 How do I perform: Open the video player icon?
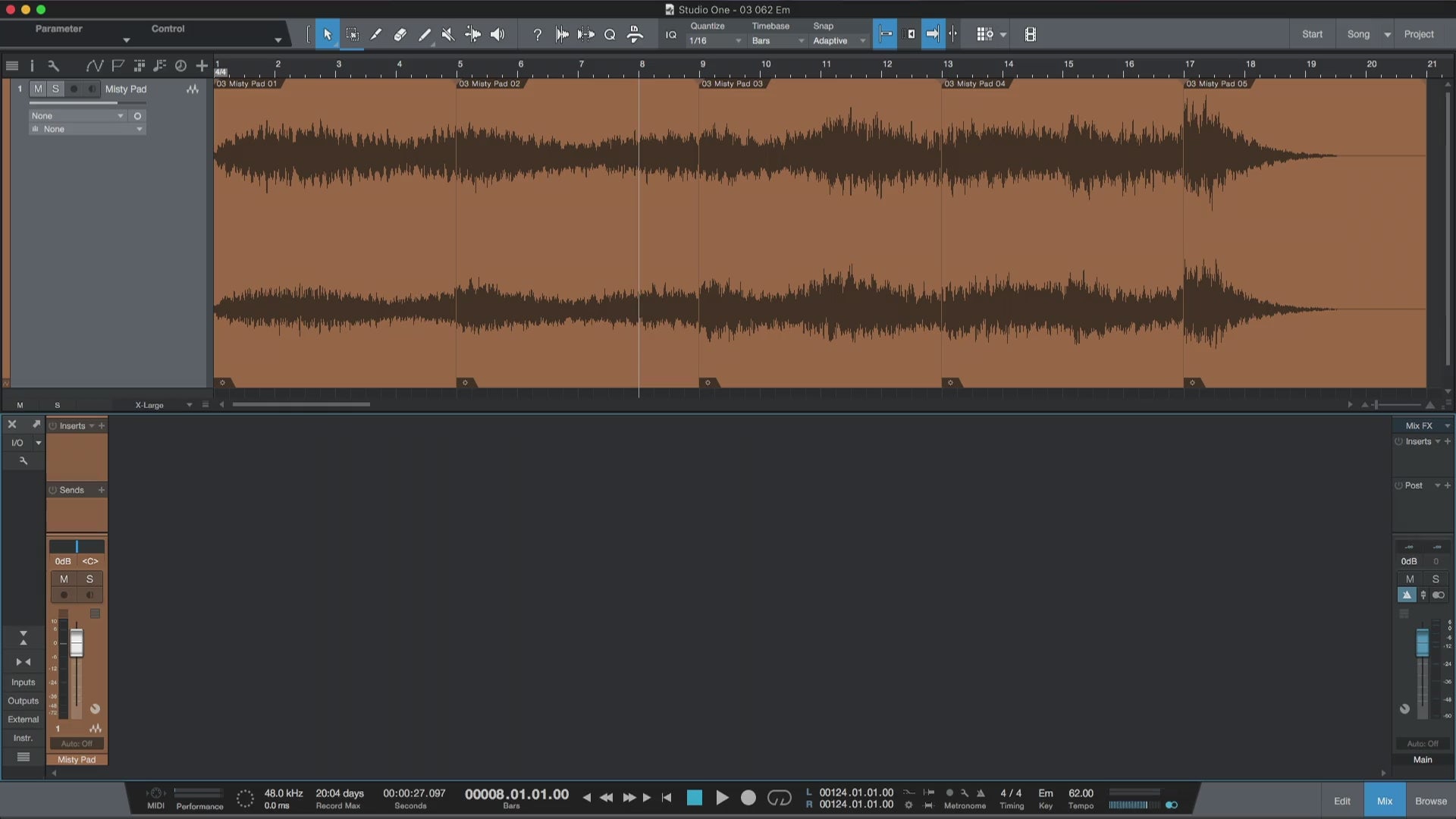pos(1030,34)
